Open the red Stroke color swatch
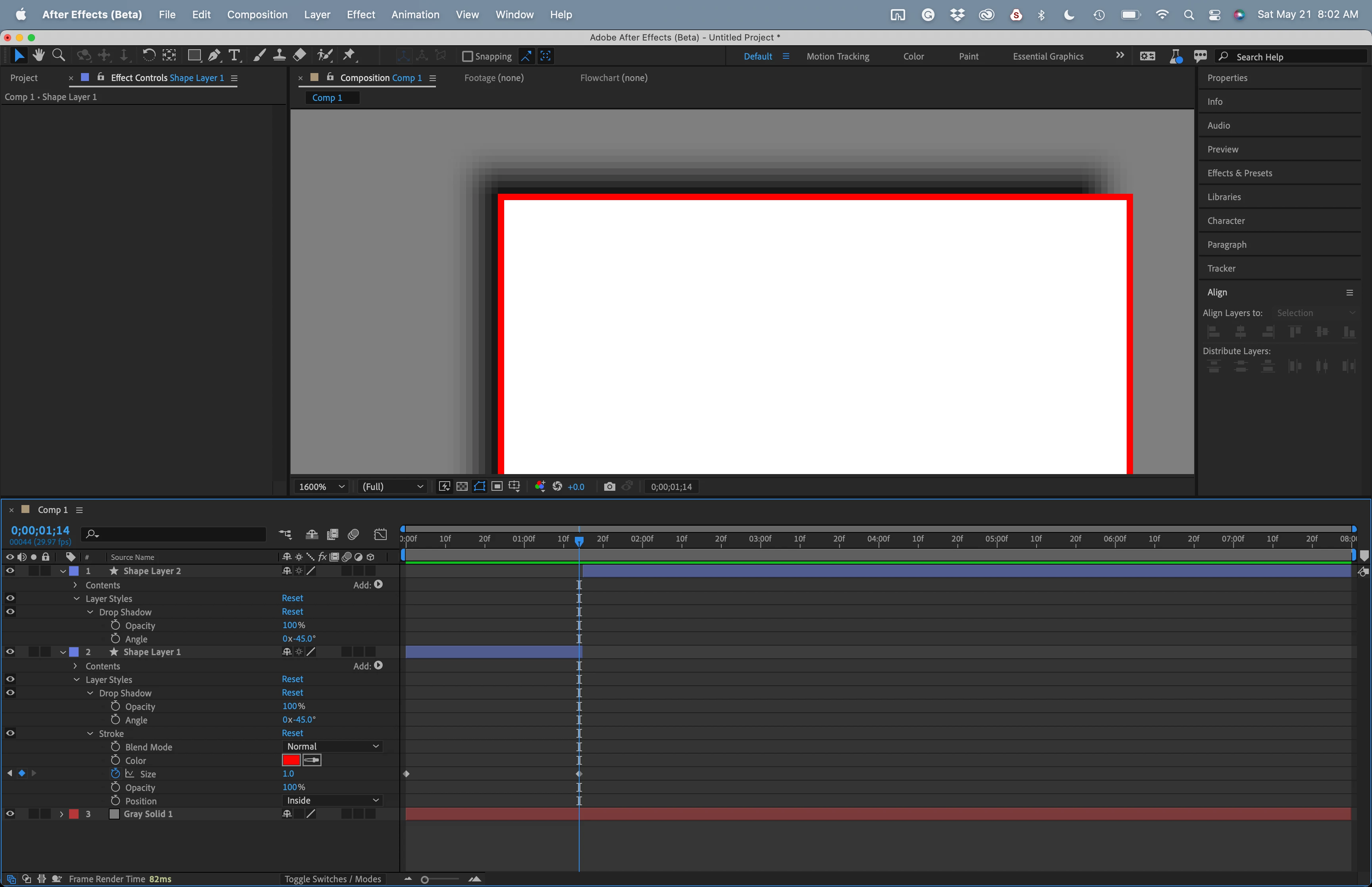Image resolution: width=1372 pixels, height=887 pixels. click(291, 760)
